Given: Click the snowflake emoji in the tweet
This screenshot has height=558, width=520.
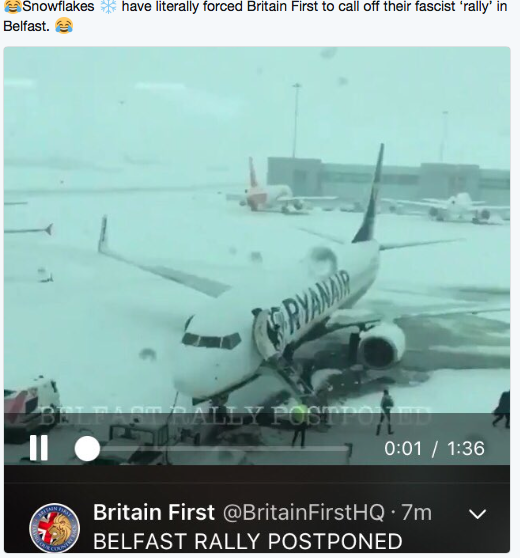Looking at the screenshot, I should [x=108, y=7].
